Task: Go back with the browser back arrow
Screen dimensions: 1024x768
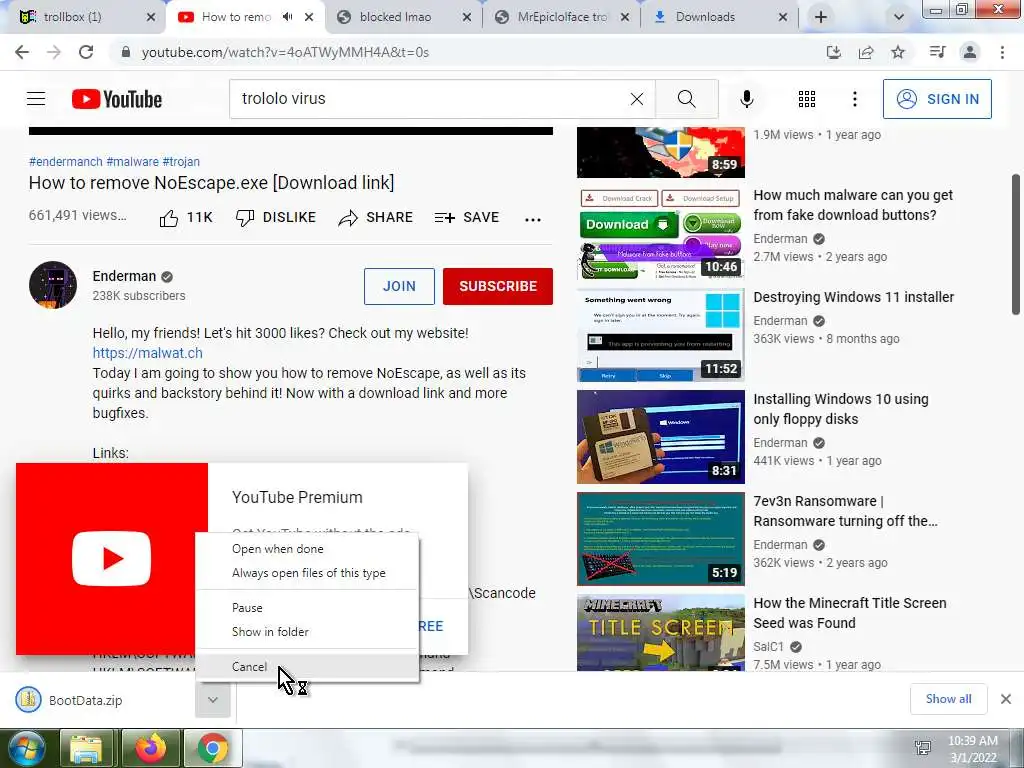Action: coord(22,52)
